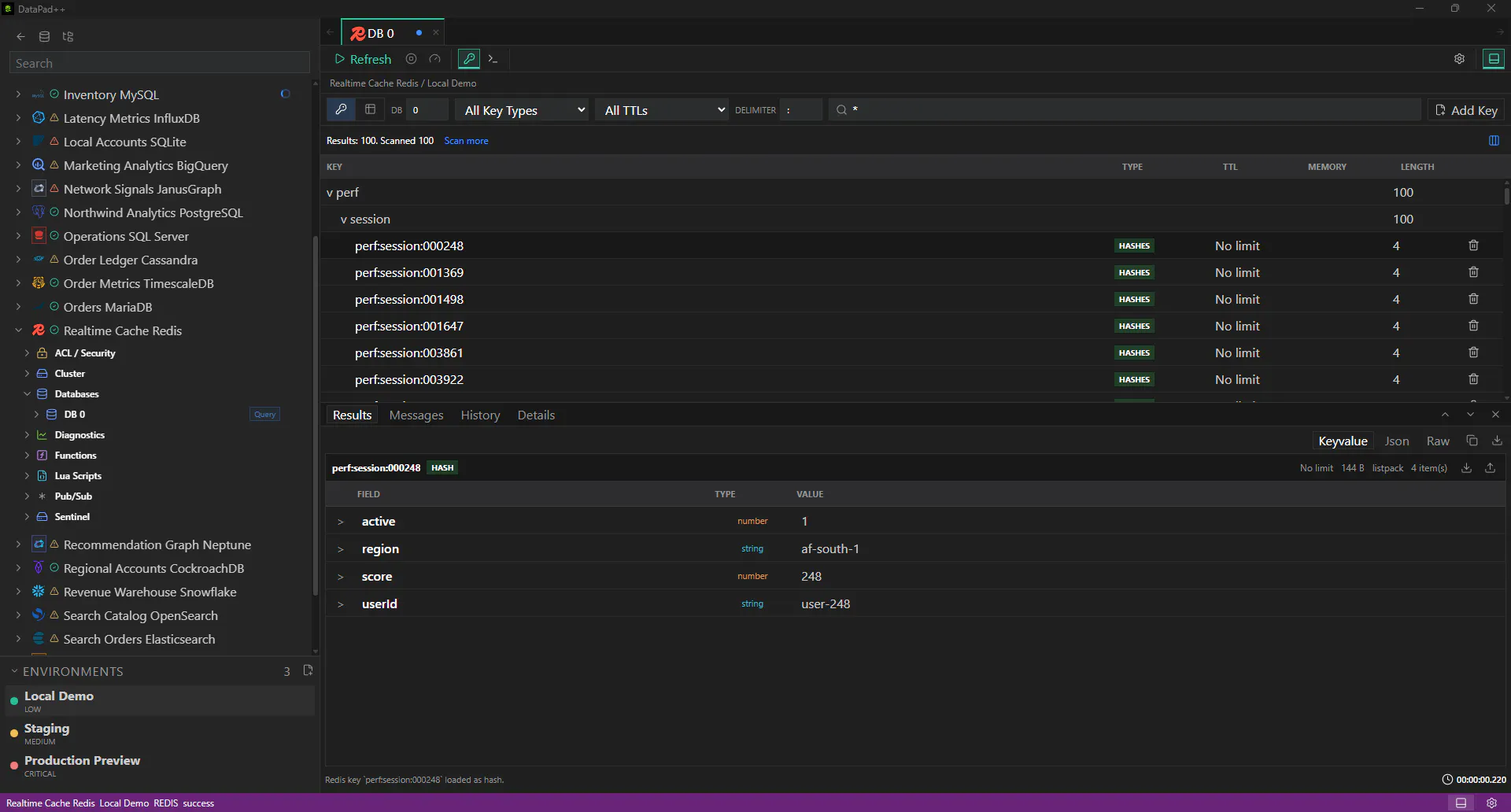Image resolution: width=1511 pixels, height=812 pixels.
Task: Expand DB 0 tree node
Action: click(x=36, y=414)
